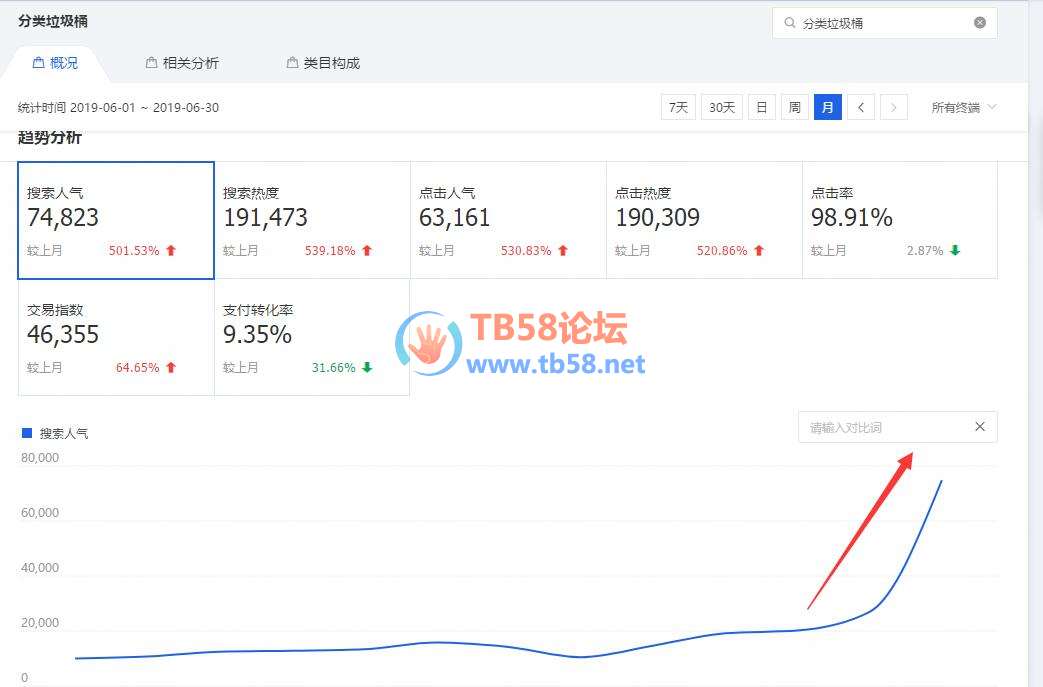
Task: Select the 30天 time range
Action: [x=722, y=107]
